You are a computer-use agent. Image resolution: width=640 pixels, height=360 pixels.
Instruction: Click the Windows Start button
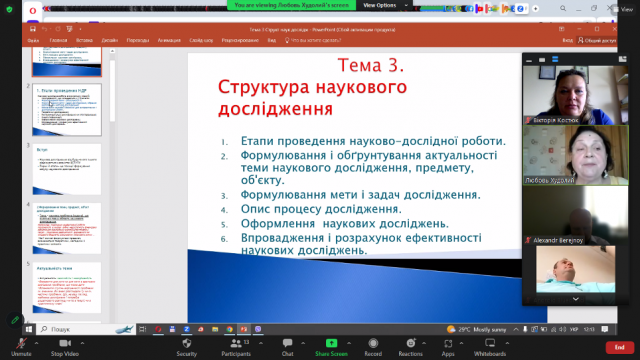point(29,329)
